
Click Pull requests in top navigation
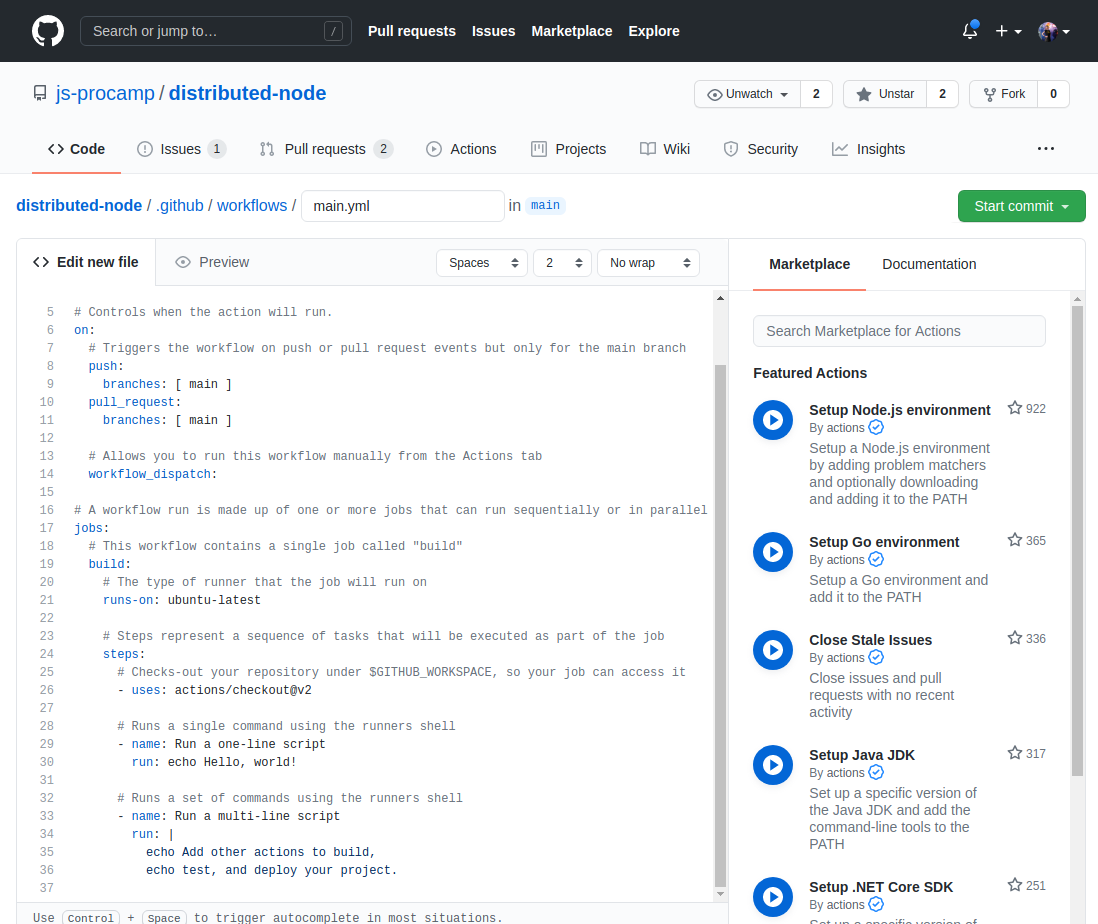pos(412,32)
